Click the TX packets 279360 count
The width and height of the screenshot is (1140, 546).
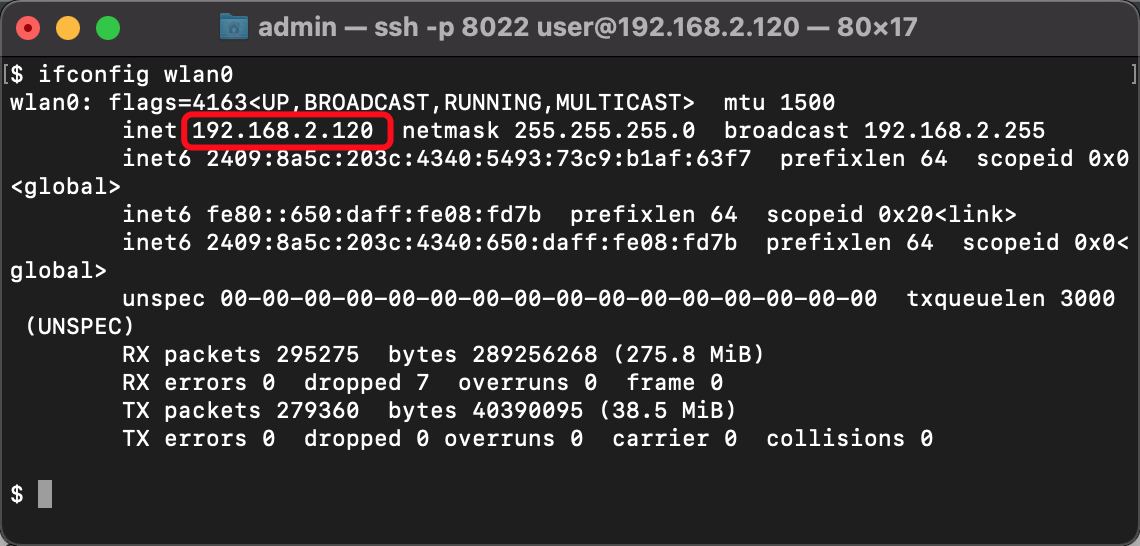click(318, 411)
